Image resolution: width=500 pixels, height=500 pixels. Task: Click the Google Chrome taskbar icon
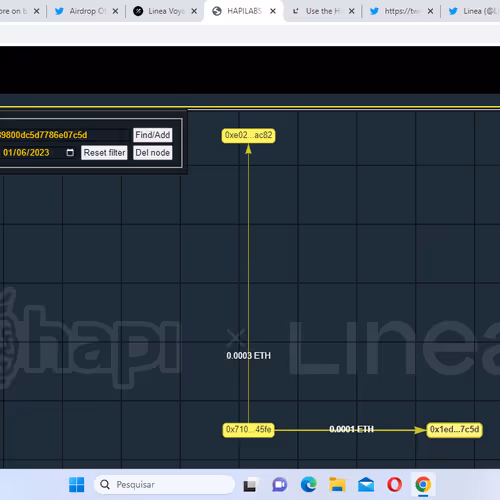point(423,485)
